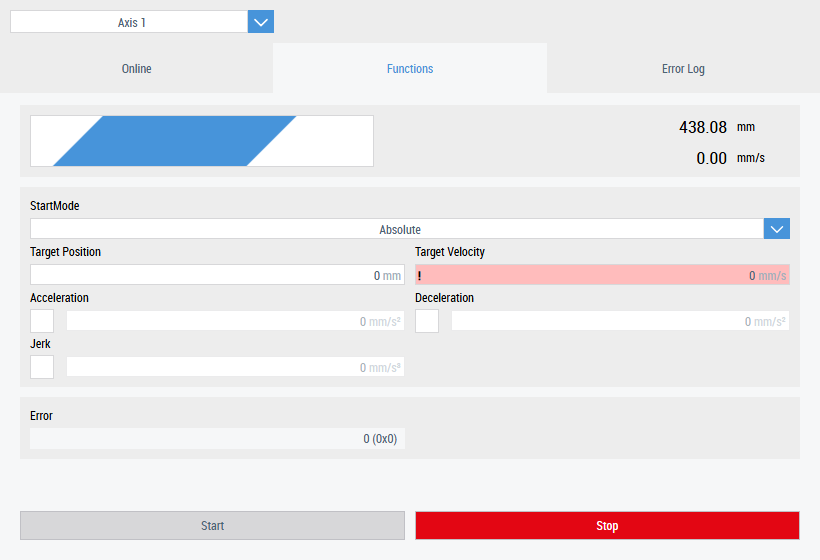
Task: Click the Deceleration value field
Action: click(x=620, y=321)
